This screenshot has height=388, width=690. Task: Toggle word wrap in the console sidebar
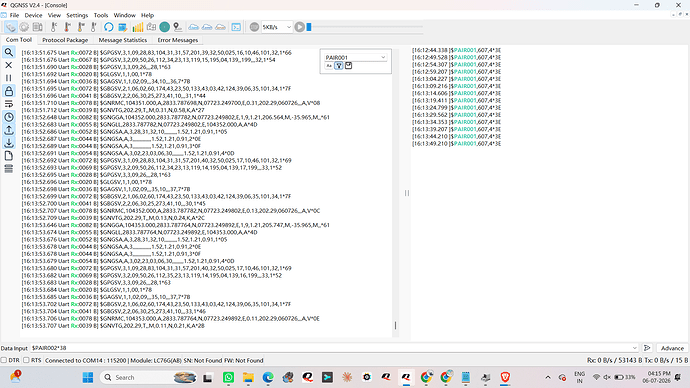[8, 104]
